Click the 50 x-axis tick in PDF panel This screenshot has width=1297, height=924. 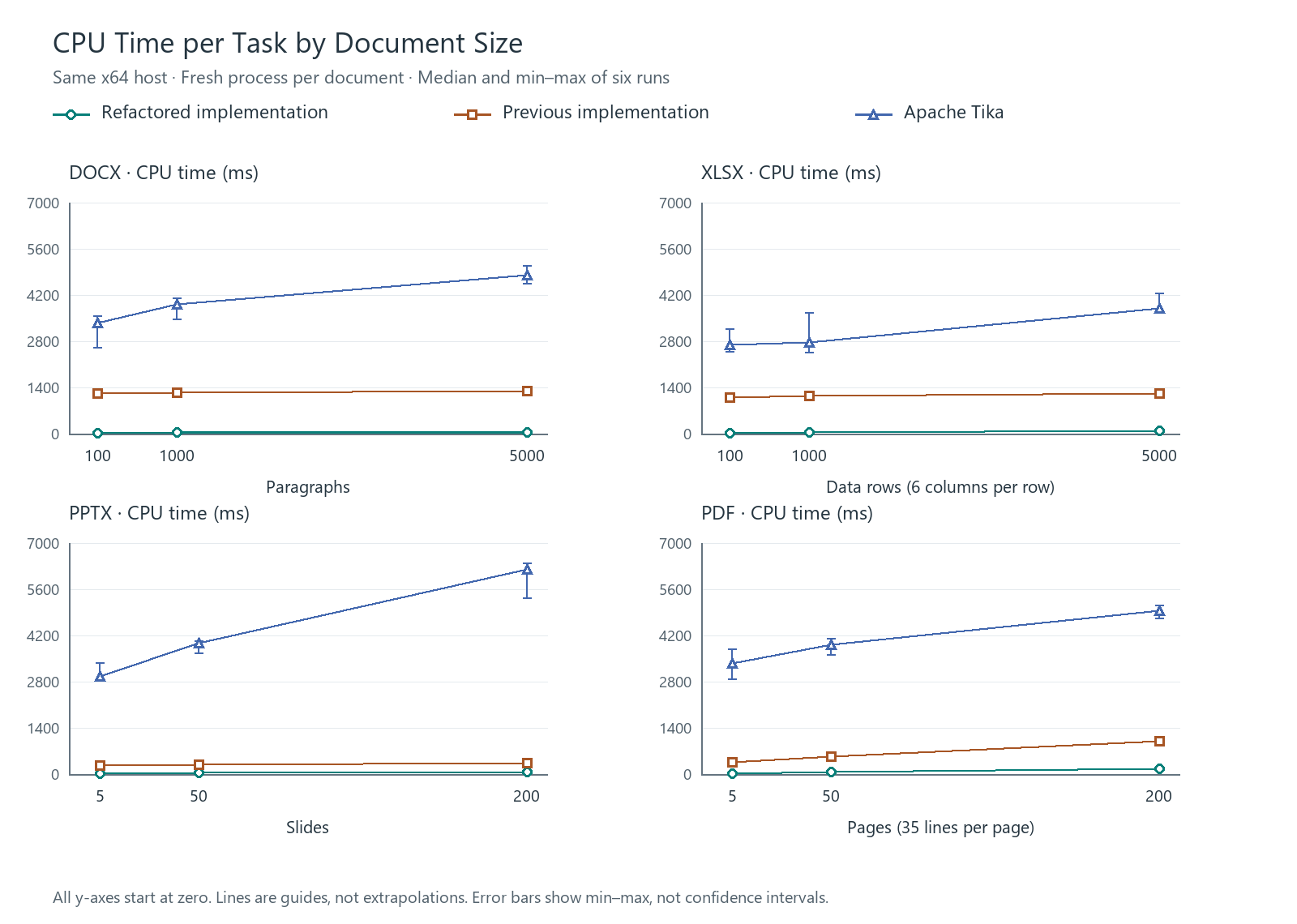pos(831,796)
